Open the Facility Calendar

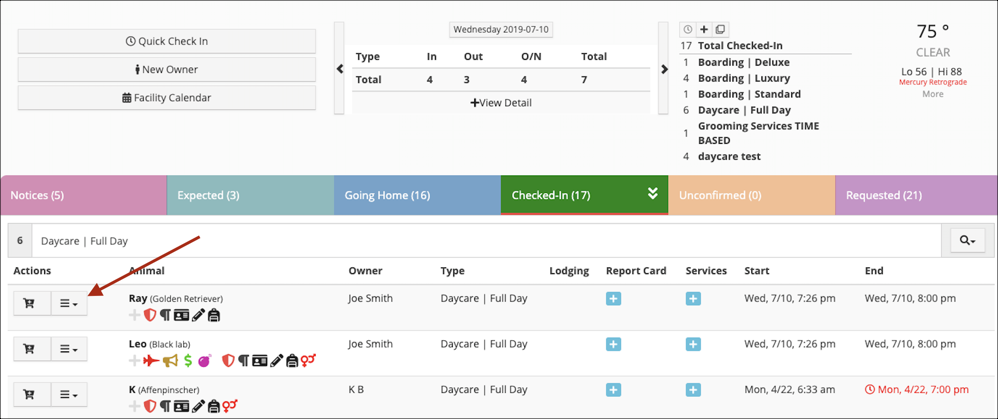click(x=167, y=98)
